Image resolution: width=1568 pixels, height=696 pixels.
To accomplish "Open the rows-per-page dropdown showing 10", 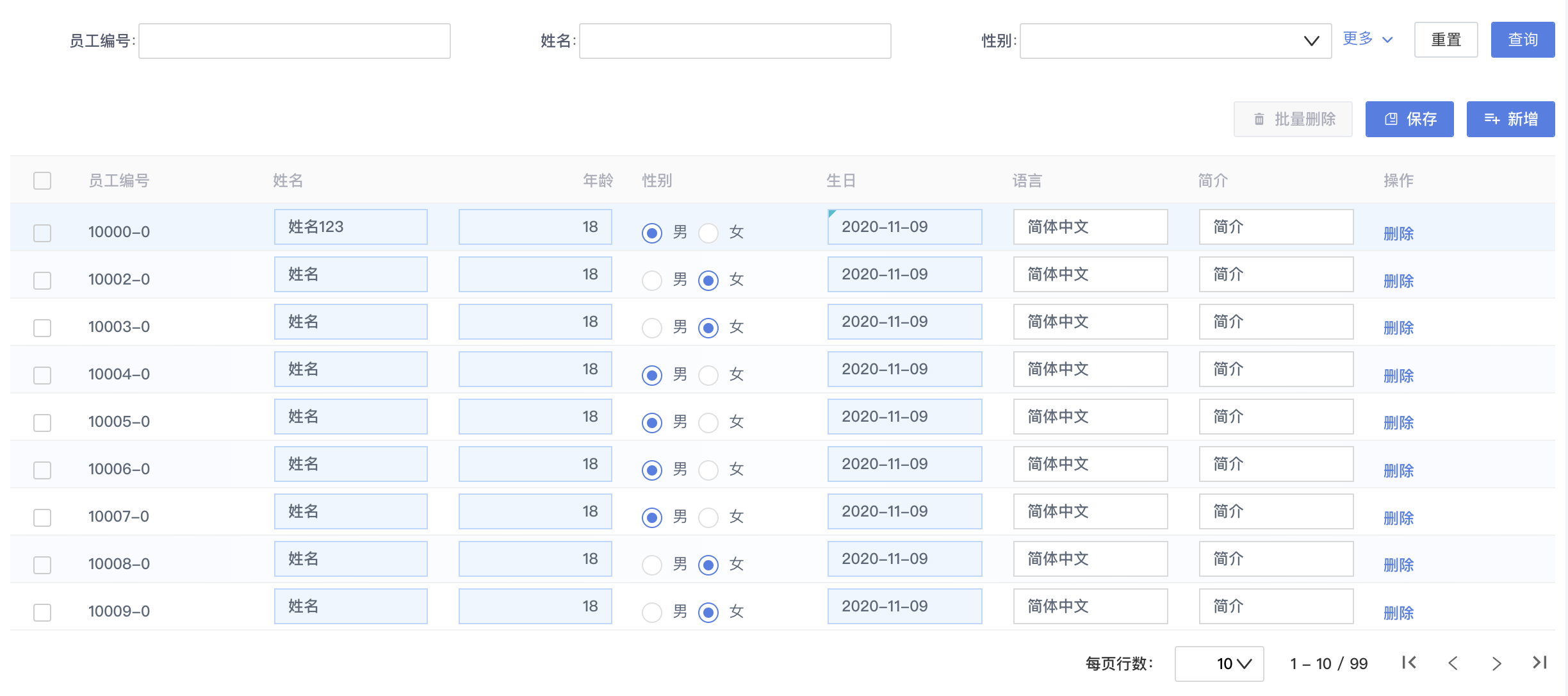I will [1219, 663].
